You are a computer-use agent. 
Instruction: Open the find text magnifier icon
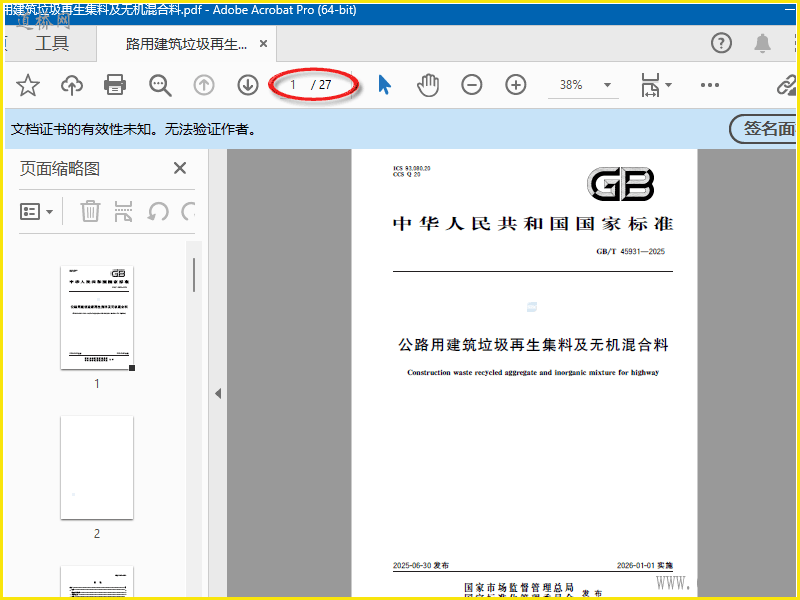click(x=160, y=85)
